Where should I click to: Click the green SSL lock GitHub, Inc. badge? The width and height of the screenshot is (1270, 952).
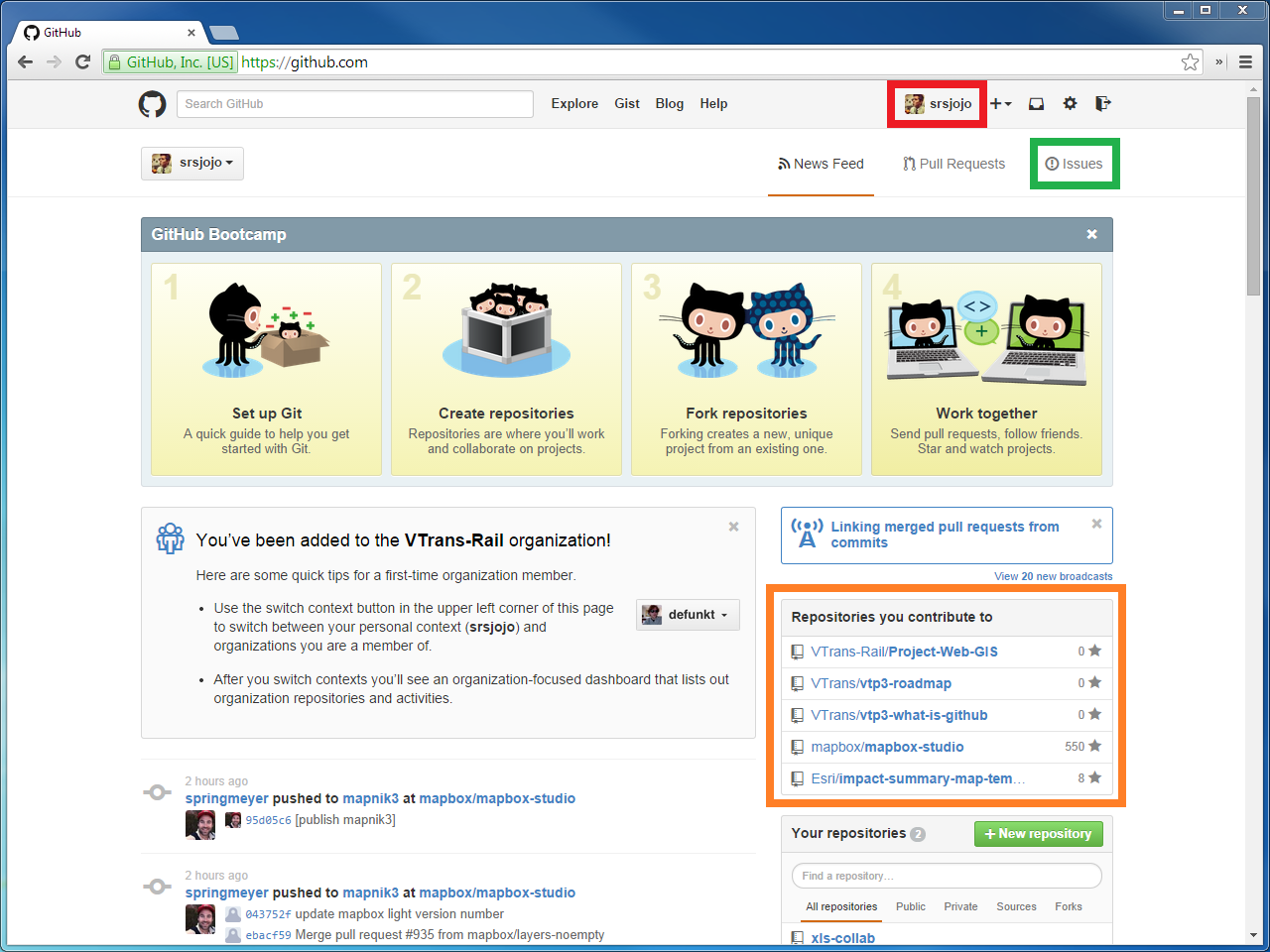(x=171, y=61)
